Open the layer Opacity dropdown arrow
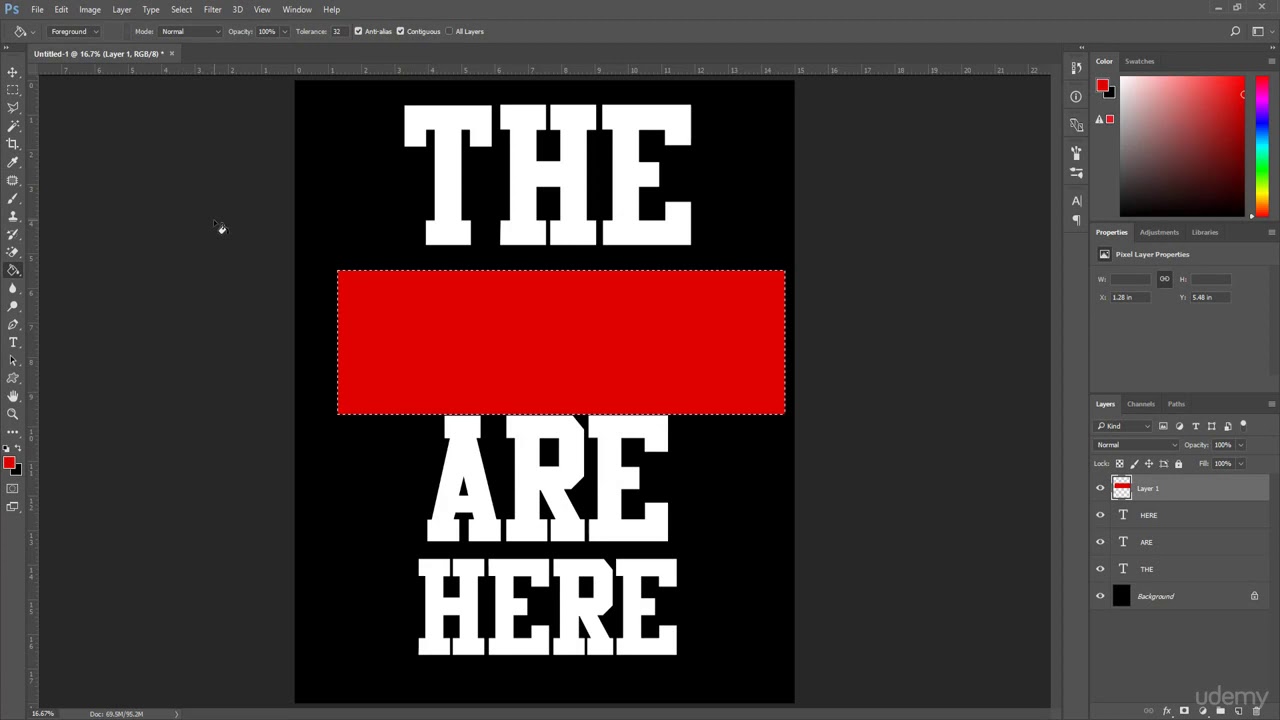 1241,445
